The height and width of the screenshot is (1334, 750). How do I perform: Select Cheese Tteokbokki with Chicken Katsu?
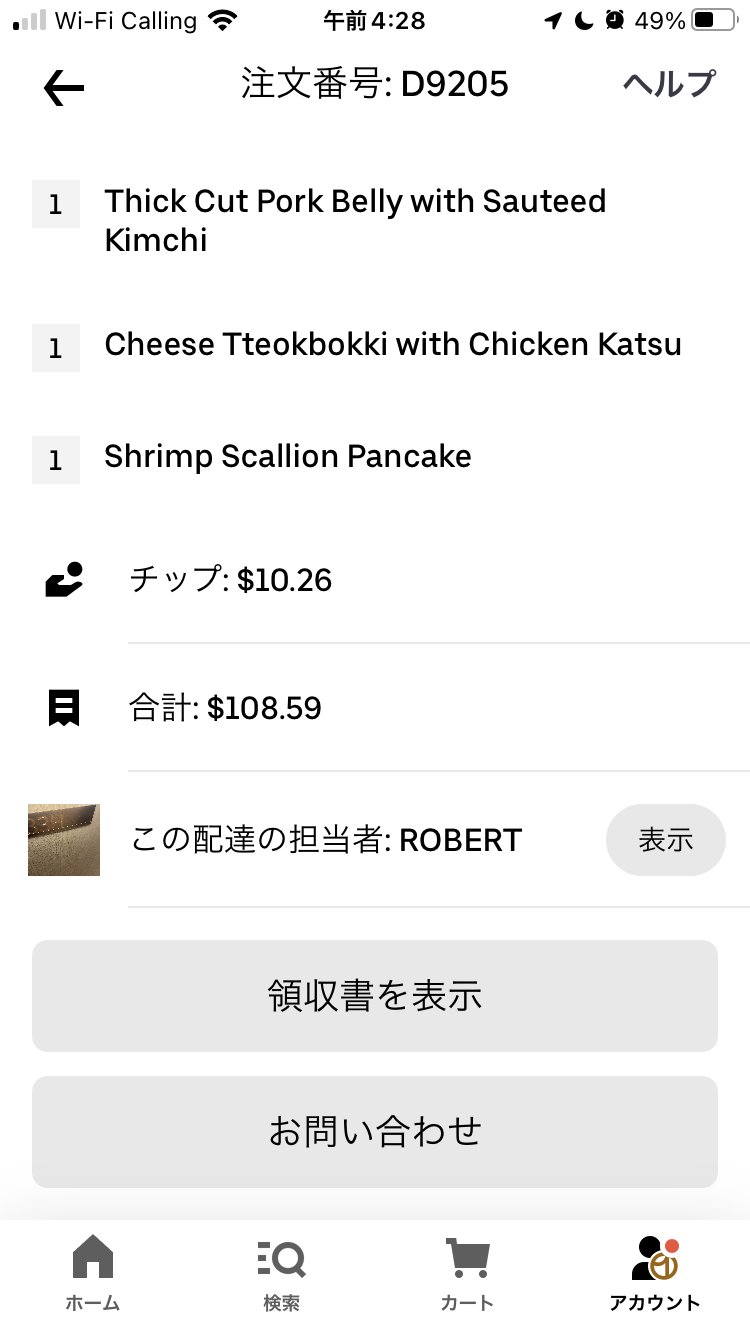click(393, 345)
